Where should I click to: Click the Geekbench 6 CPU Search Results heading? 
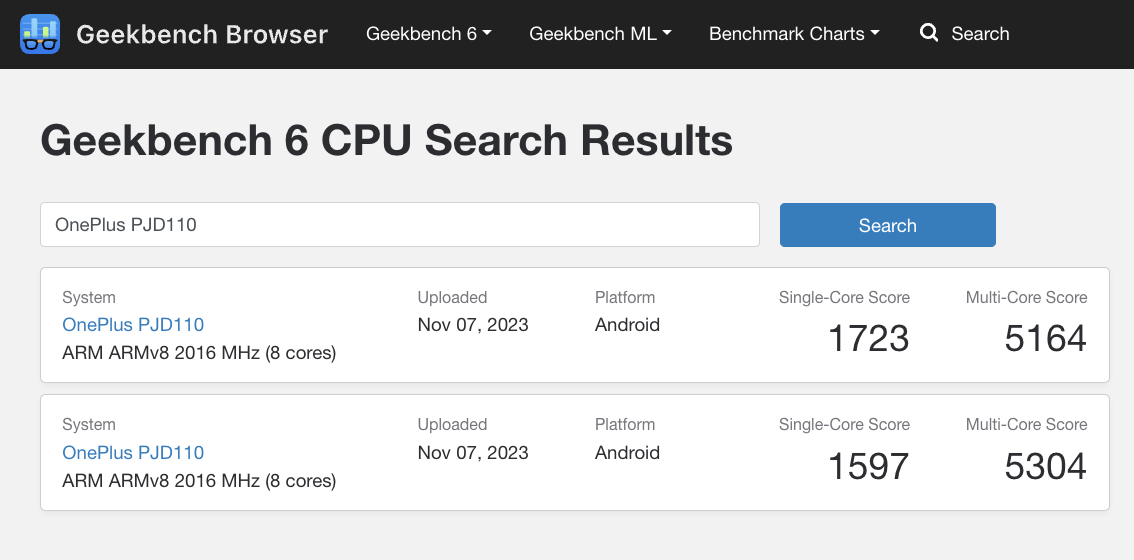[x=386, y=140]
